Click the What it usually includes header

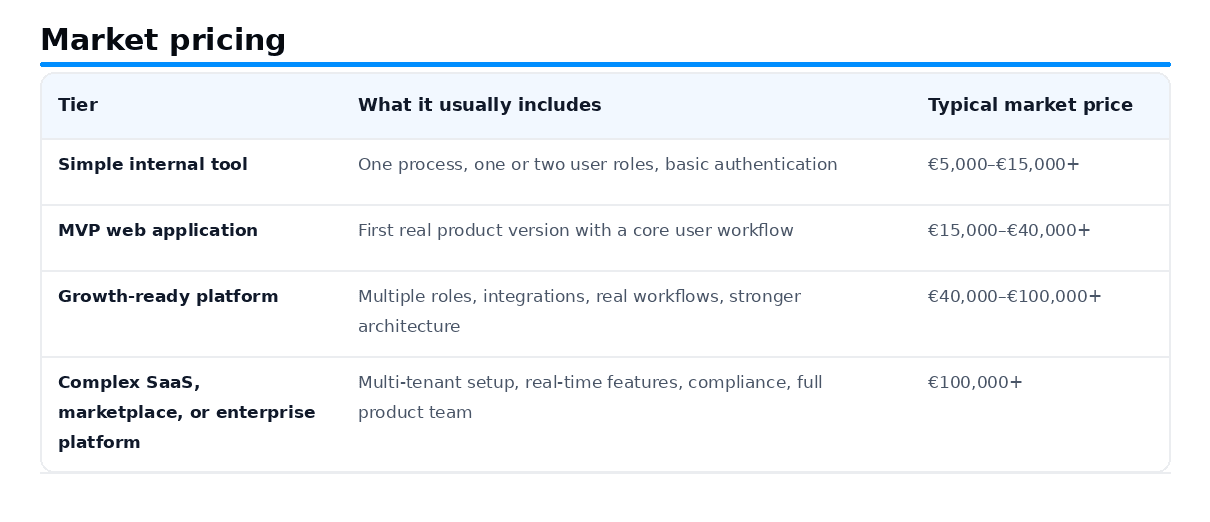click(x=480, y=105)
